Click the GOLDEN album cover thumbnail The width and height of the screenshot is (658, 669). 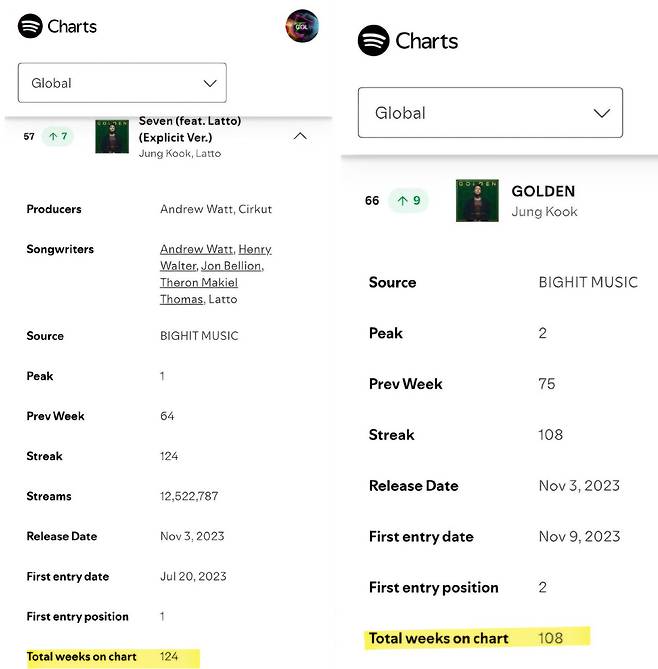point(477,201)
